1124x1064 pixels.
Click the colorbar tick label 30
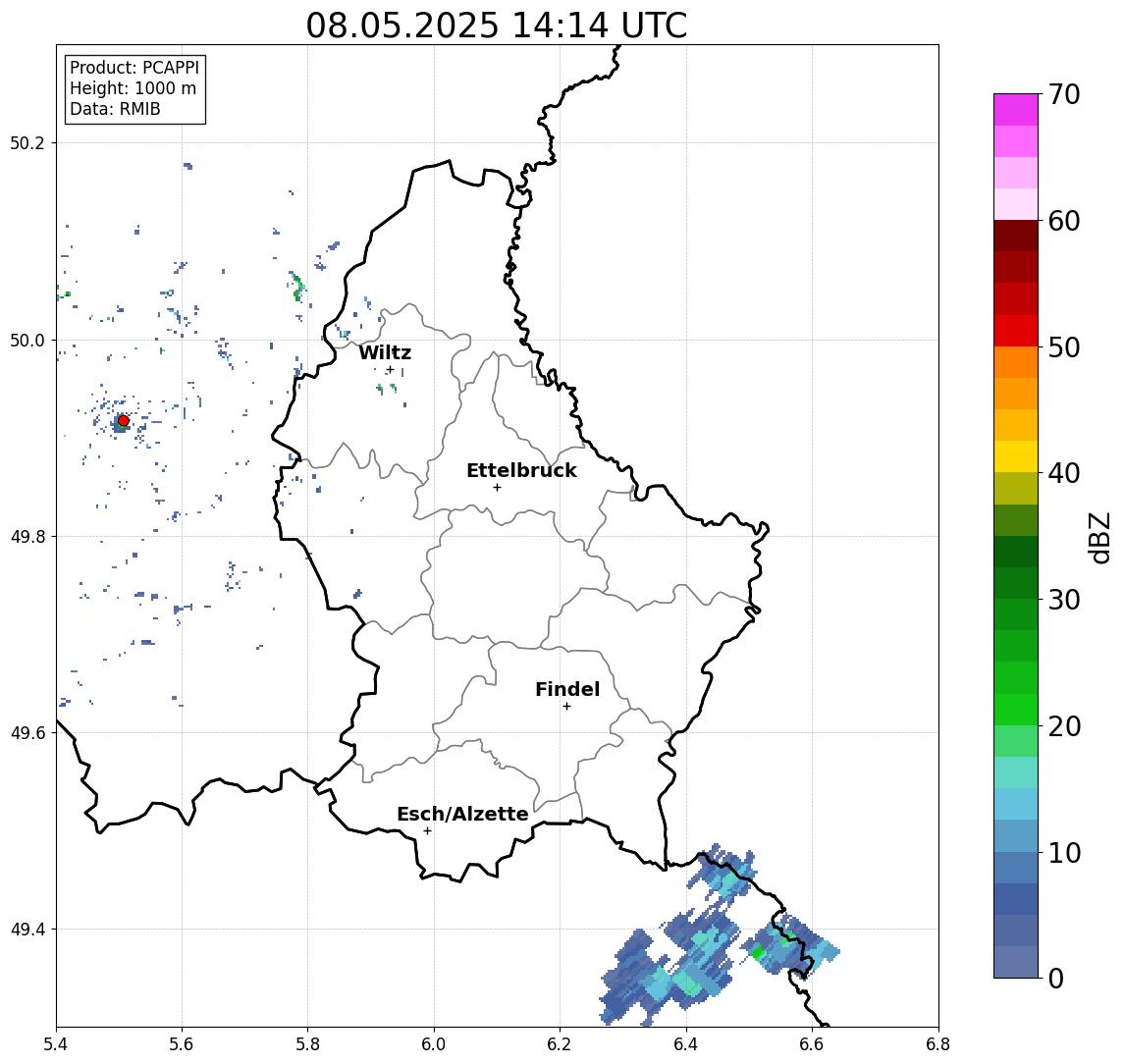click(1064, 600)
